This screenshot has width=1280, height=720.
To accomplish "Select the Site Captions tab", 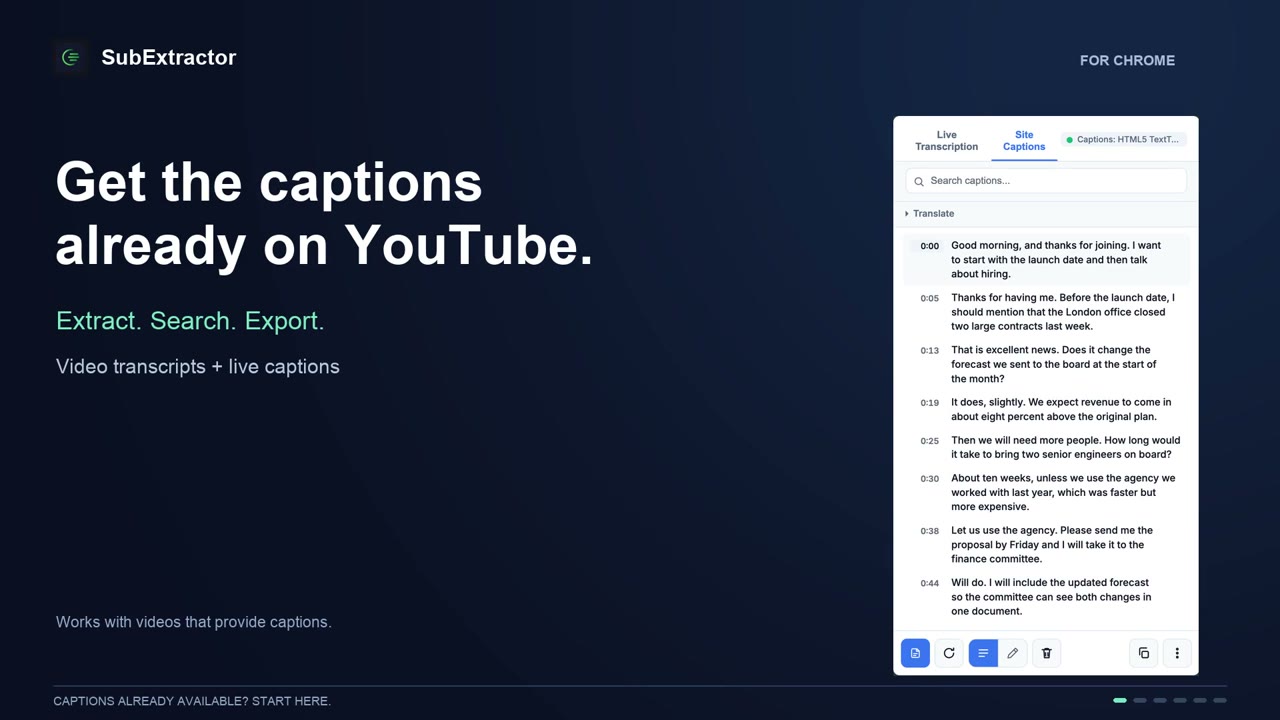I will coord(1024,140).
